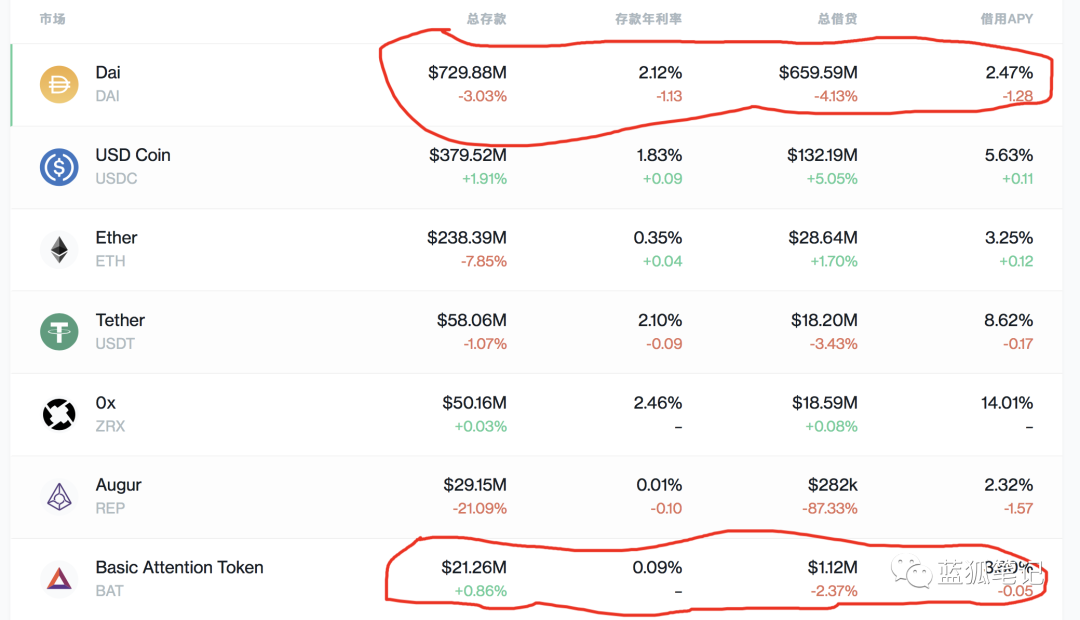Sort by 存款年利率 column header
The height and width of the screenshot is (620, 1080).
click(648, 19)
